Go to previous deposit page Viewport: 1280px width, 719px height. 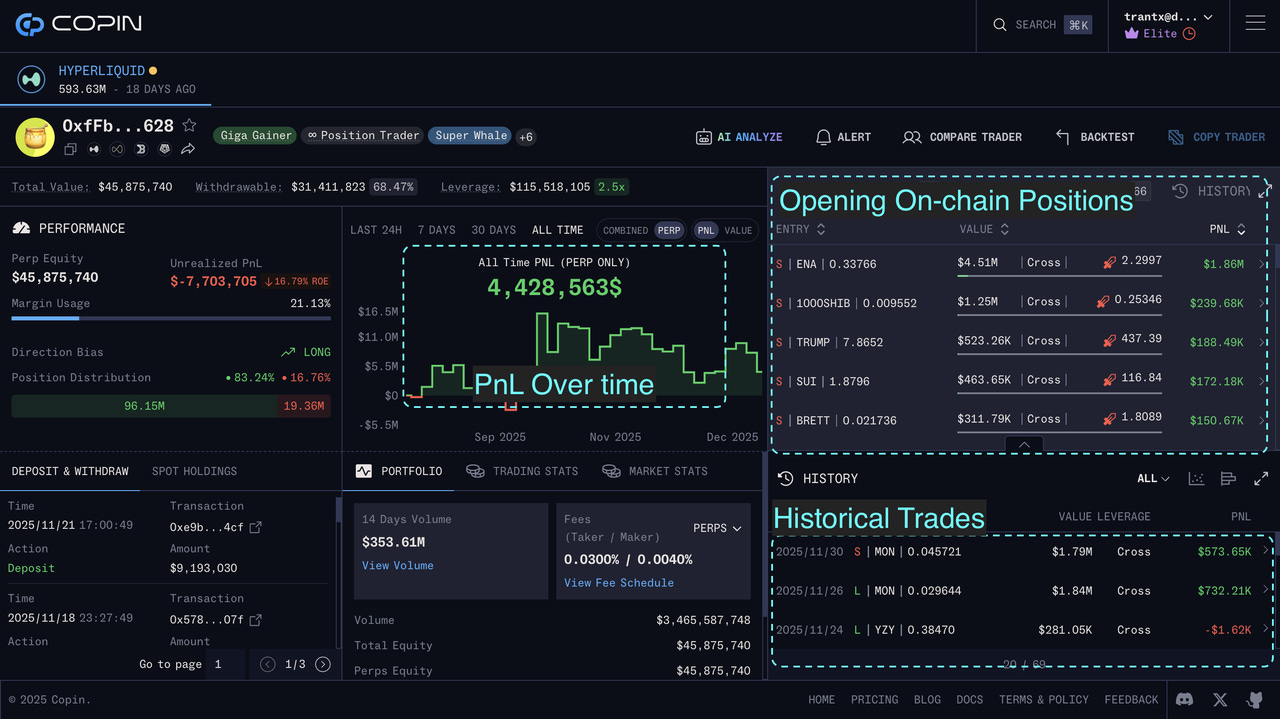click(x=268, y=664)
